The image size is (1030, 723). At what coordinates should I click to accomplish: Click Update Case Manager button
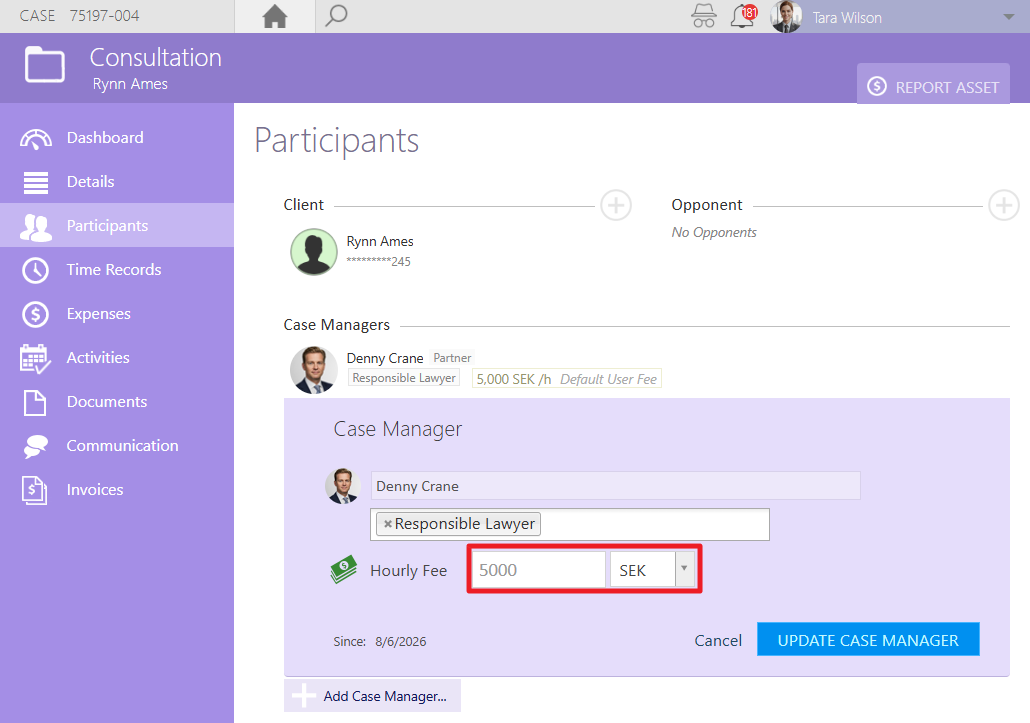tap(868, 640)
